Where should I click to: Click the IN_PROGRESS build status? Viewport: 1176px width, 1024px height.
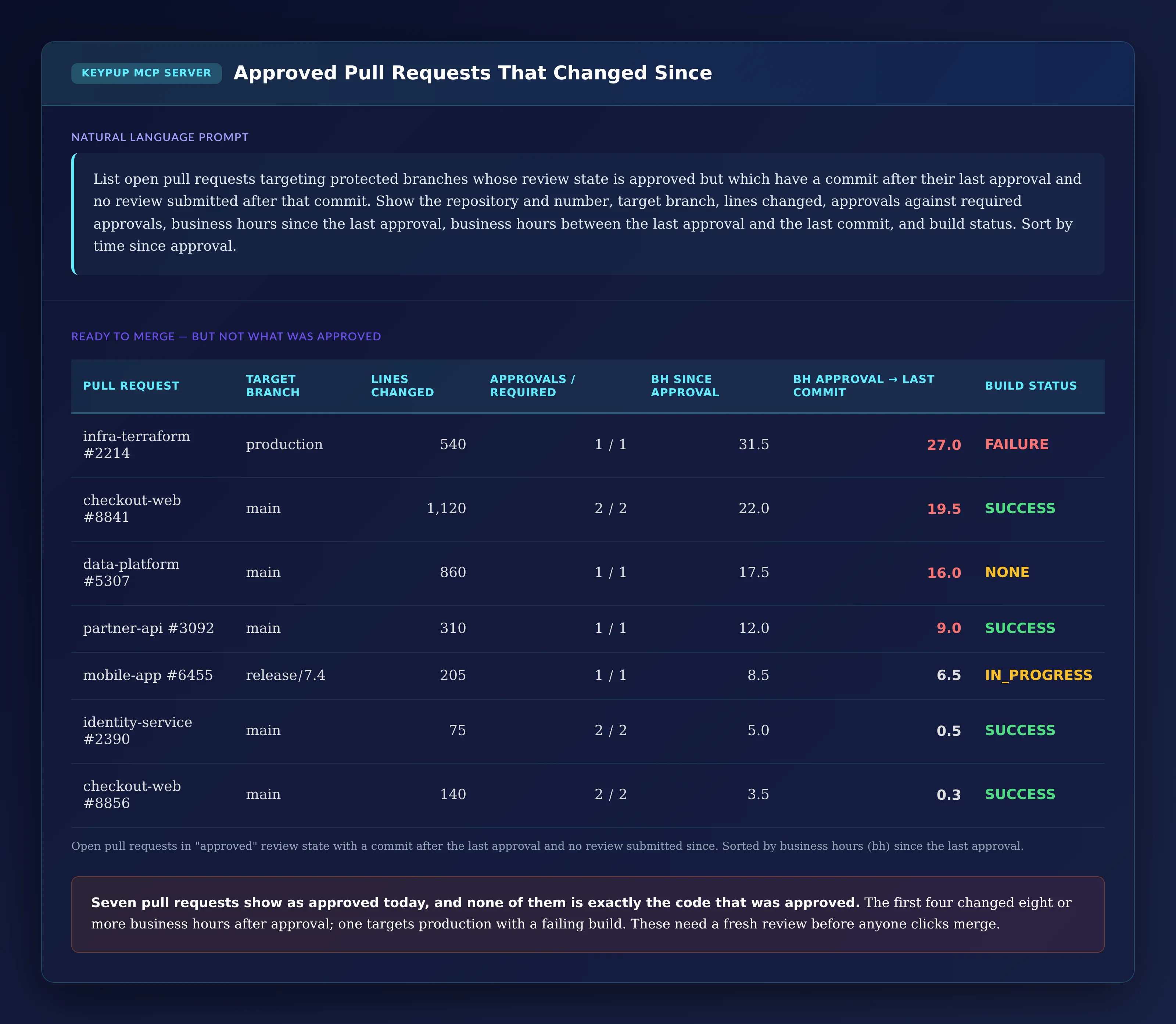[1038, 676]
